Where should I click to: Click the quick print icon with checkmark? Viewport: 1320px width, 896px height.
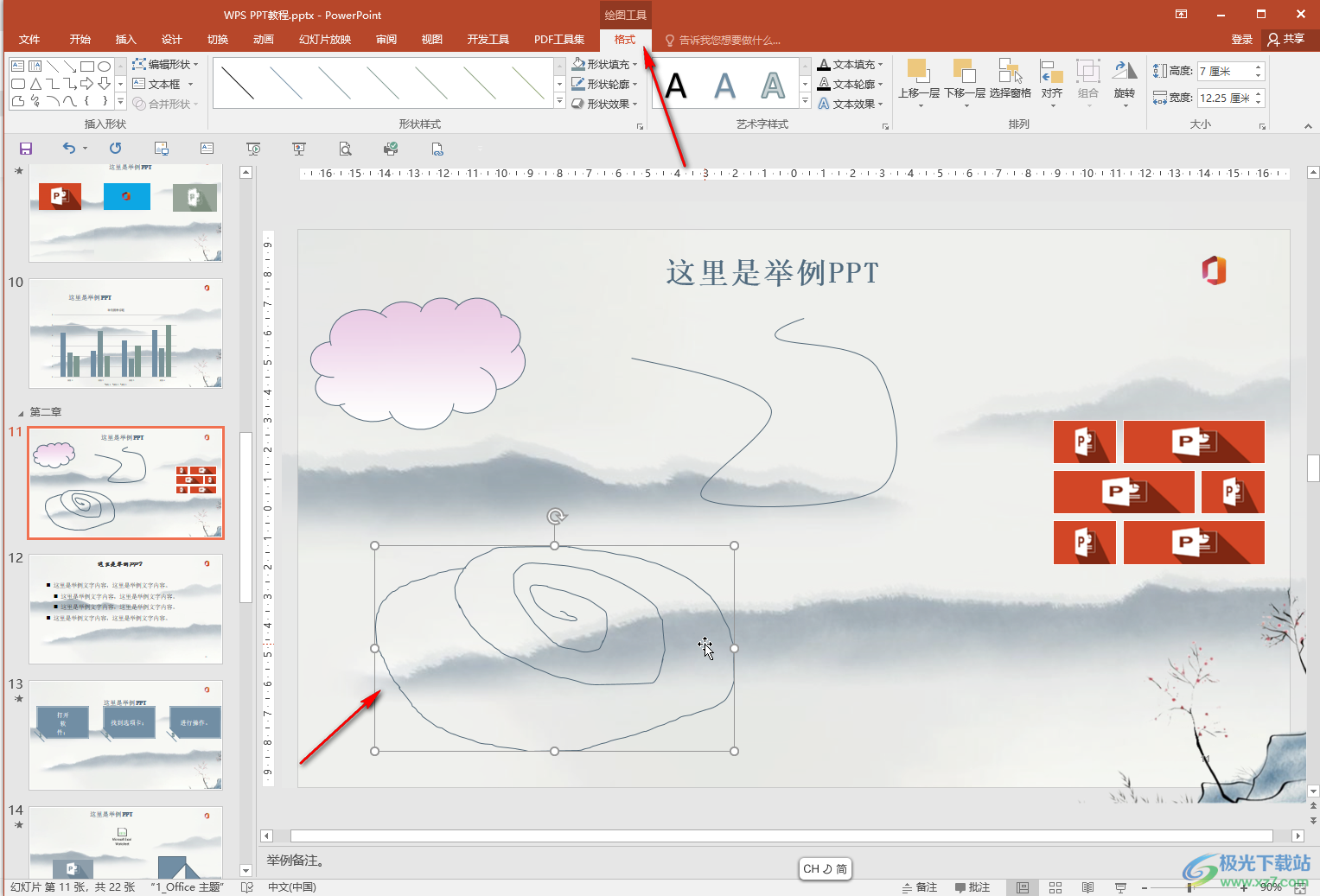pos(391,149)
